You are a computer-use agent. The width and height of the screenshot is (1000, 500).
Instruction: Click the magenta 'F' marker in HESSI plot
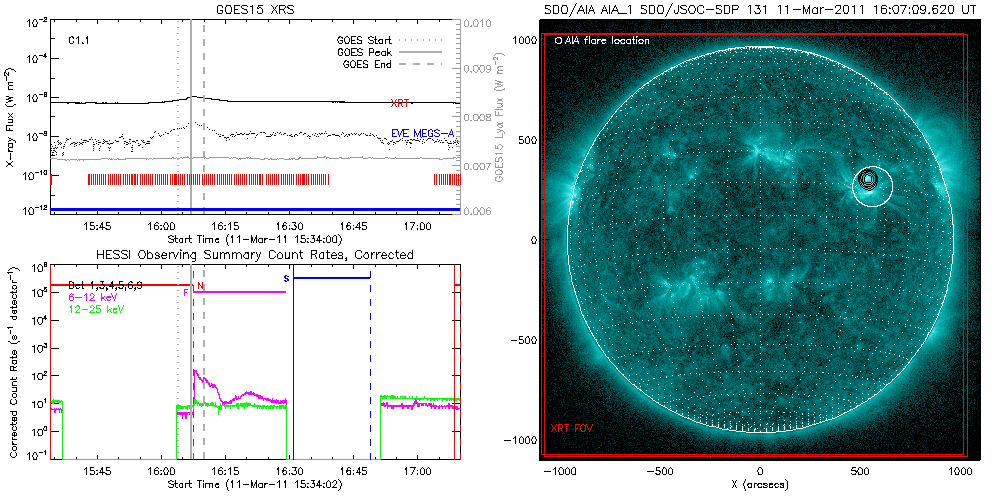pos(186,292)
